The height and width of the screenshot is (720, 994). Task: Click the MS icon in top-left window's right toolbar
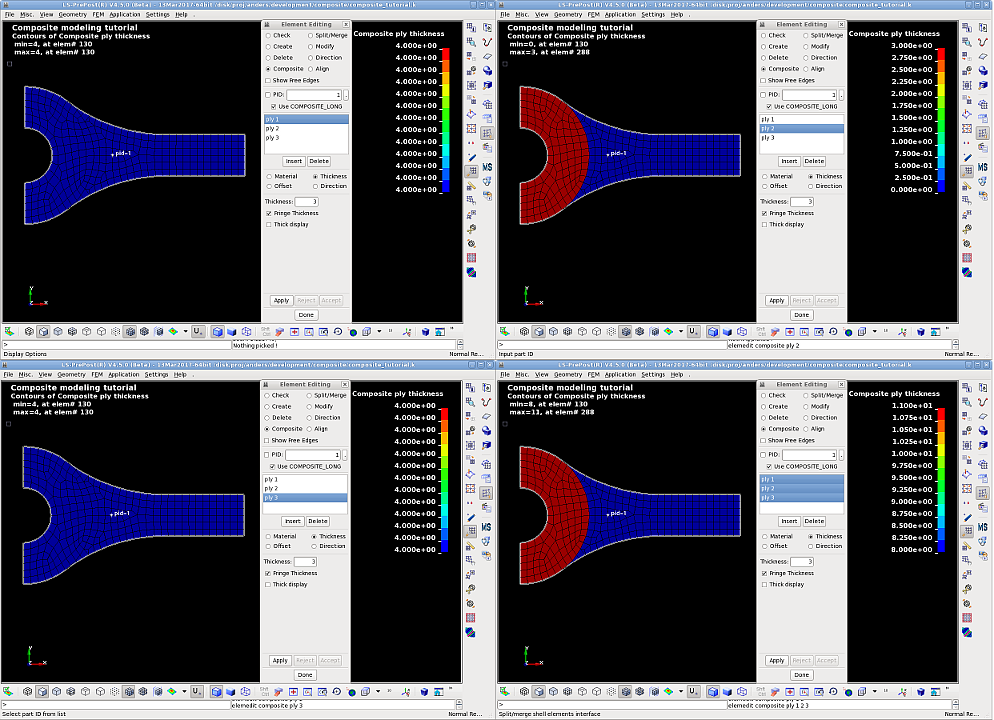pyautogui.click(x=487, y=166)
